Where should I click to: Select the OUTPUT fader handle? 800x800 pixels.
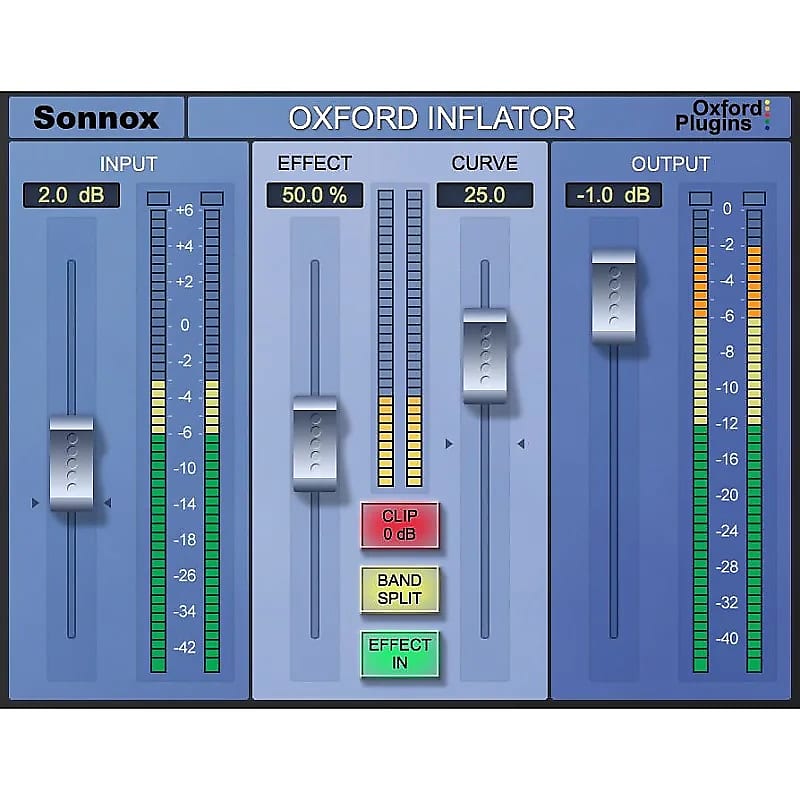pos(613,295)
